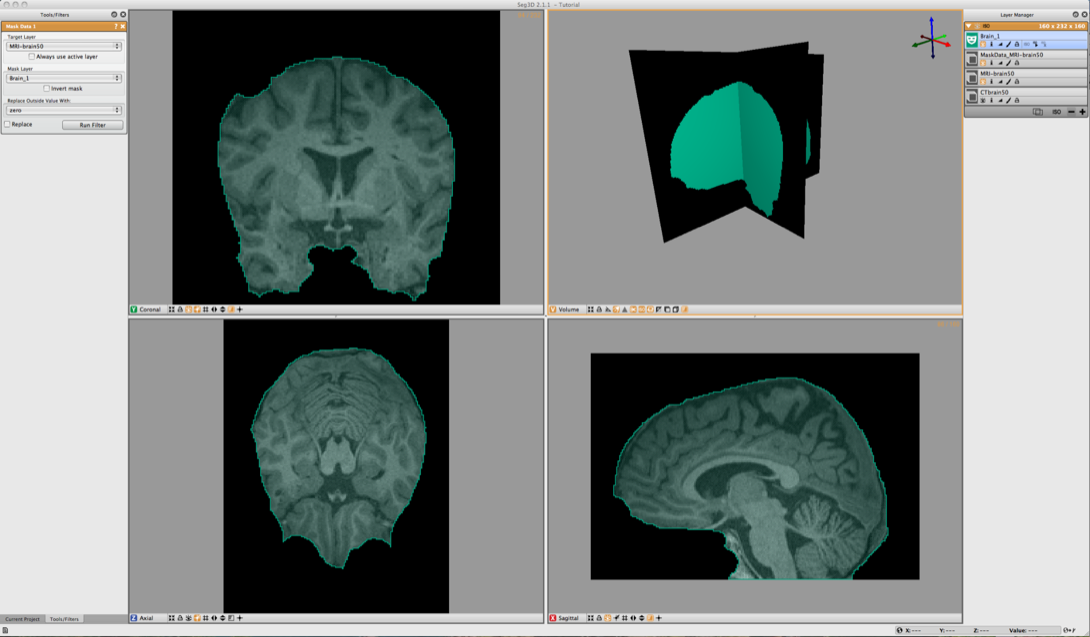Click status message icon in bottom-left corner
1090x637 pixels.
(5, 631)
